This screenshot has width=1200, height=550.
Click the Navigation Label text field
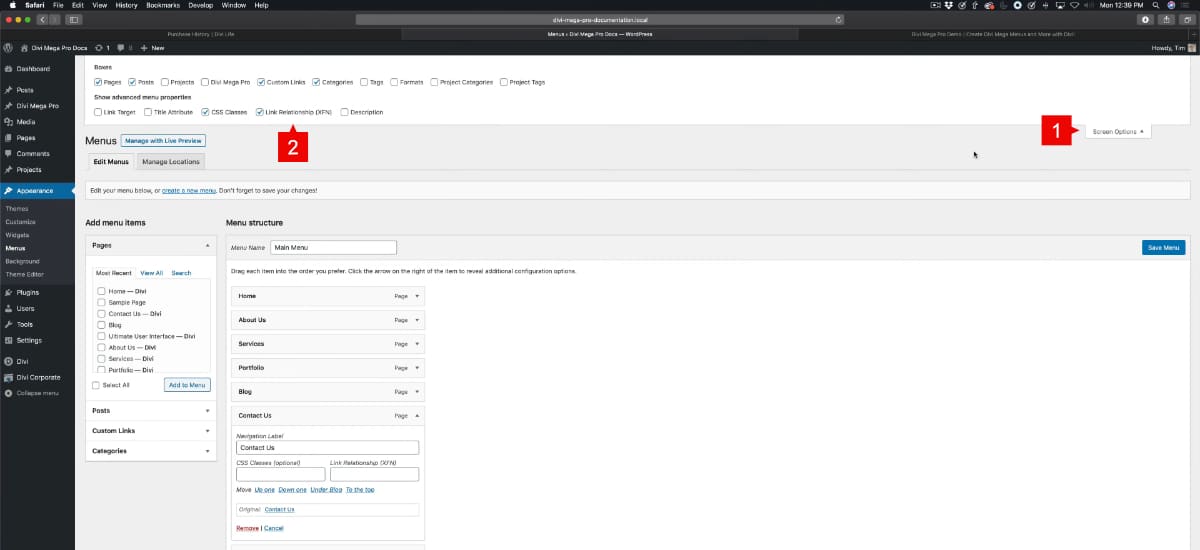point(327,448)
